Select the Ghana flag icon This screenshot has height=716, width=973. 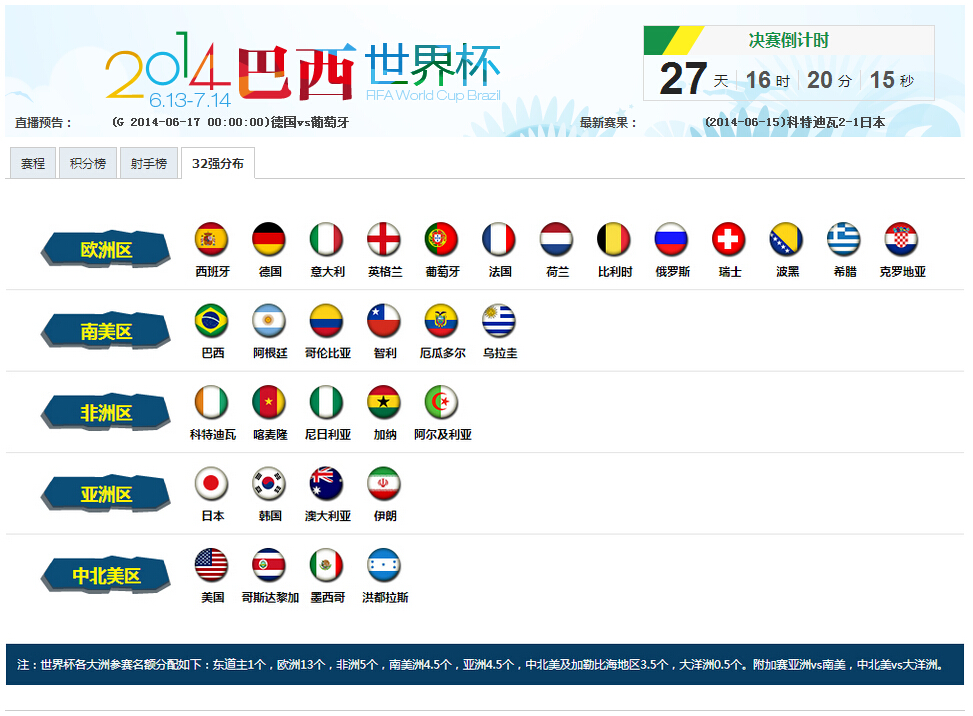click(x=383, y=404)
